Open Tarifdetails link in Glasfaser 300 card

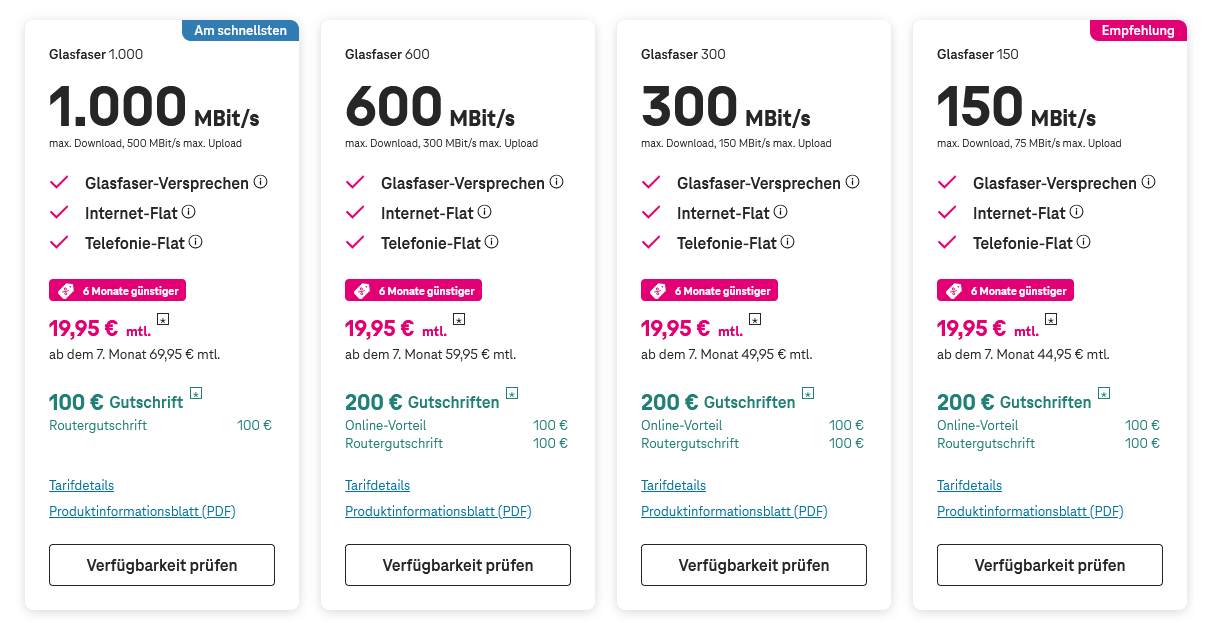(673, 485)
